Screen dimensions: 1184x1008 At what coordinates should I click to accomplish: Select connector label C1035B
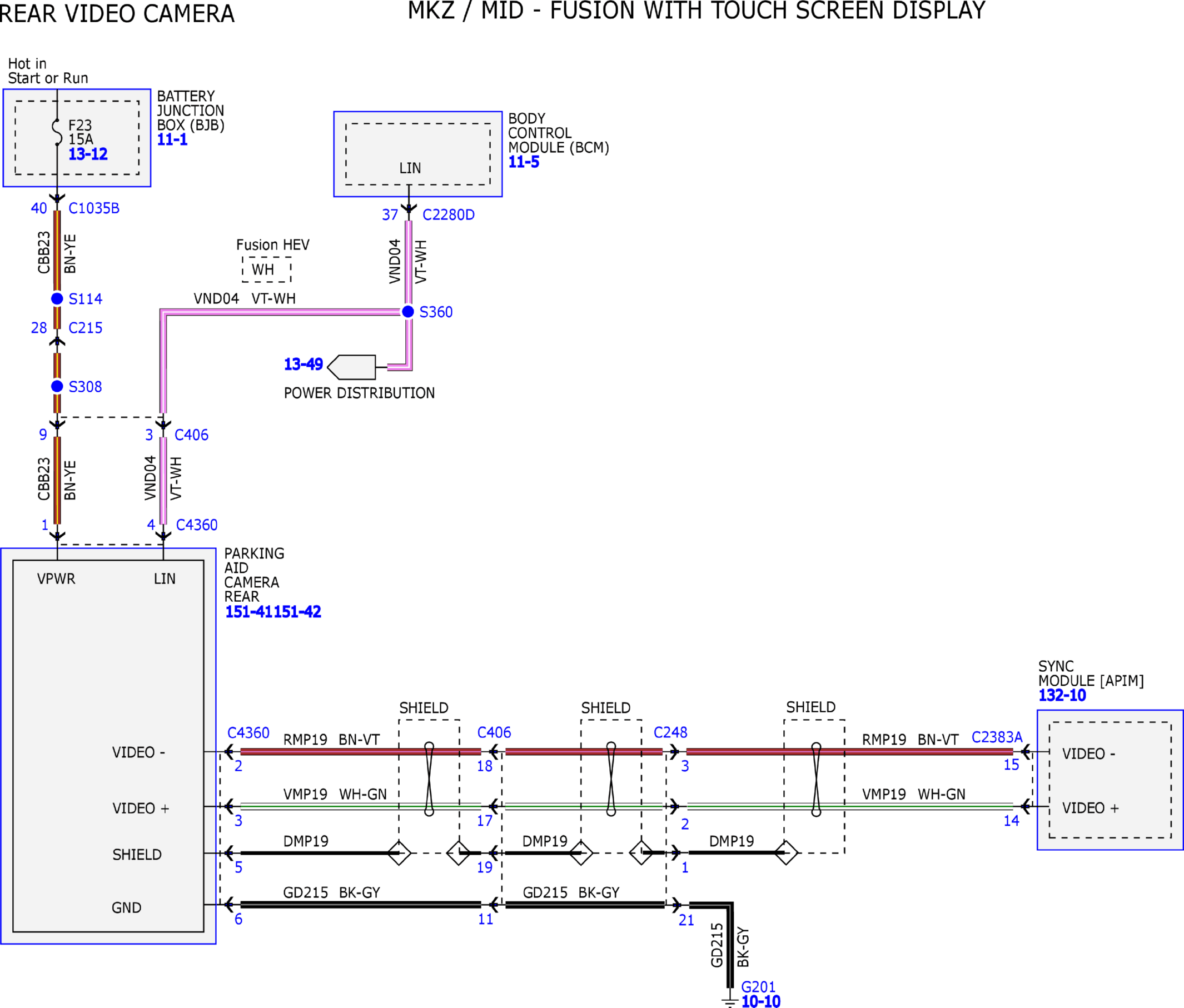(x=94, y=208)
